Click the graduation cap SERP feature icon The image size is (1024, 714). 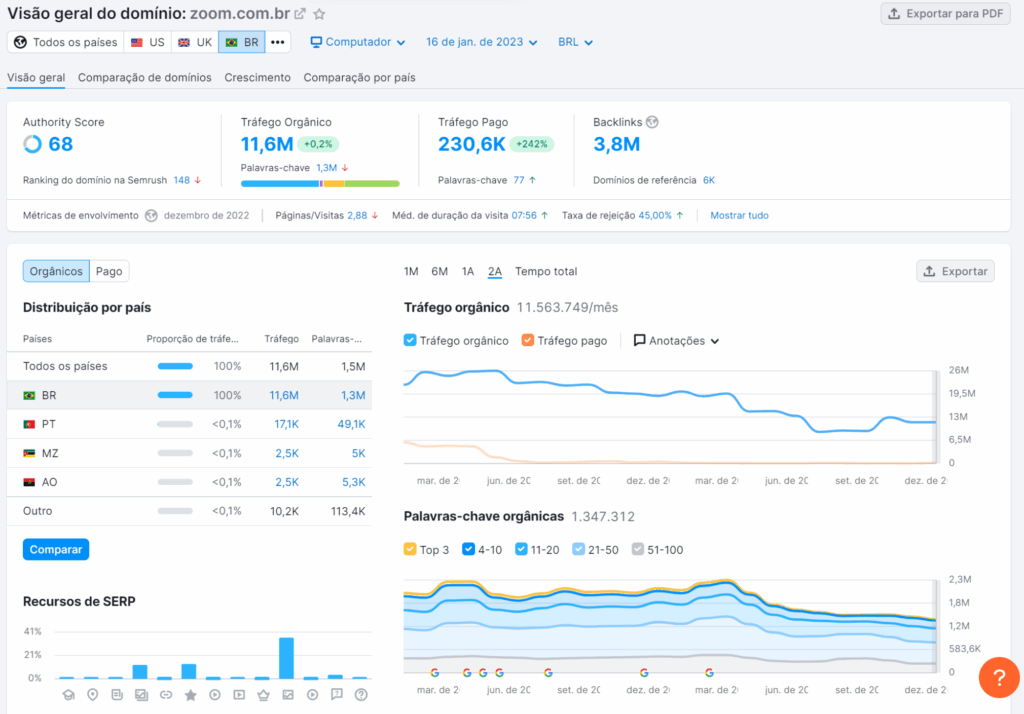pos(69,694)
